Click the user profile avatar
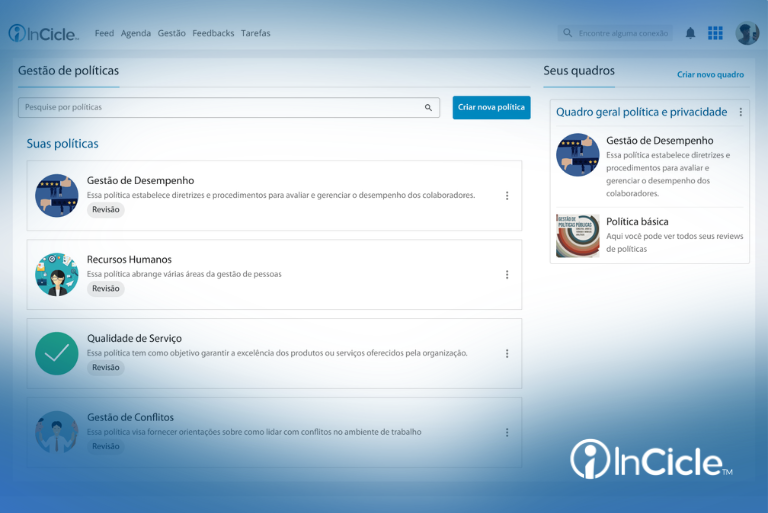 (x=747, y=33)
